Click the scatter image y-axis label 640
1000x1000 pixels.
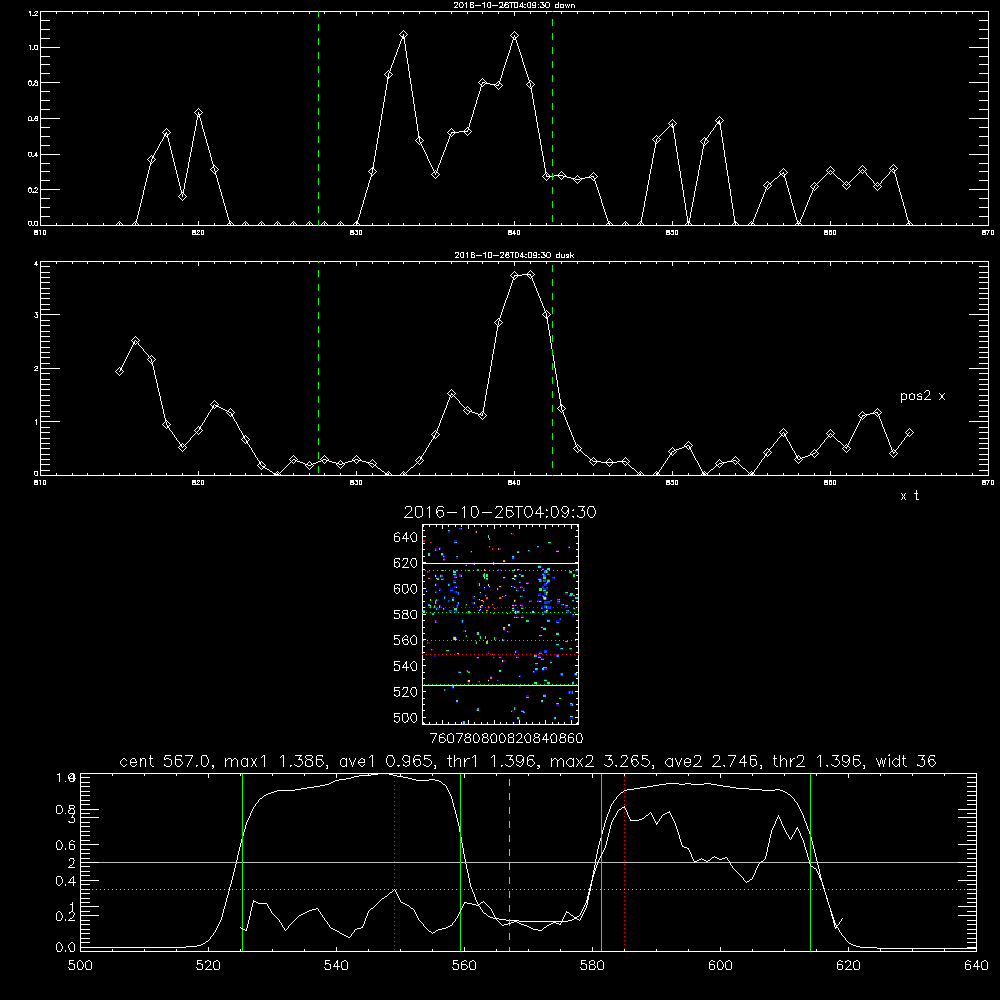tap(406, 538)
